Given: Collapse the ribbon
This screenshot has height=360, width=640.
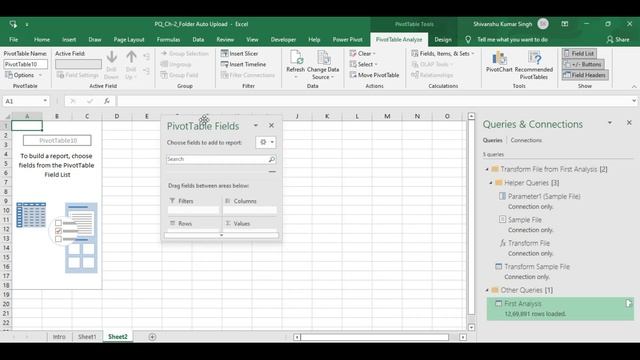Looking at the screenshot, I should coord(634,87).
